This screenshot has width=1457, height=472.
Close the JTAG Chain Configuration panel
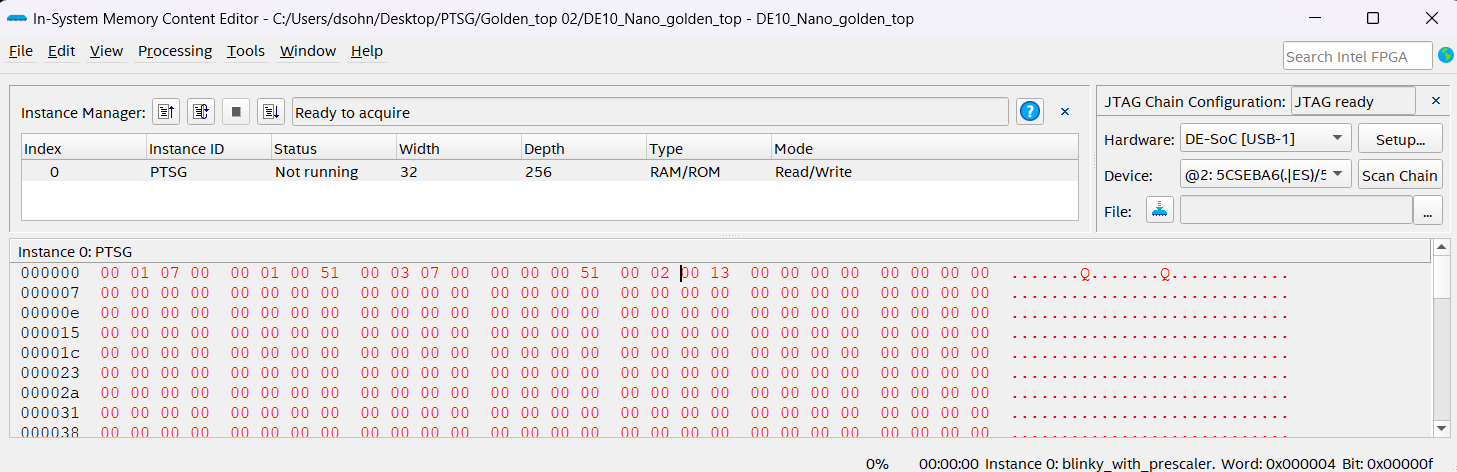1436,101
